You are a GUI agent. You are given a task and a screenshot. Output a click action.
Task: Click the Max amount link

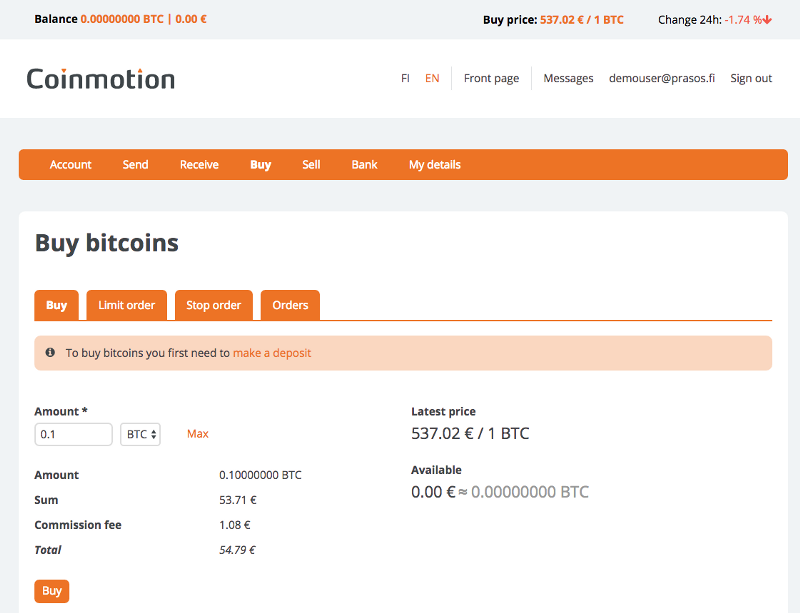[198, 434]
